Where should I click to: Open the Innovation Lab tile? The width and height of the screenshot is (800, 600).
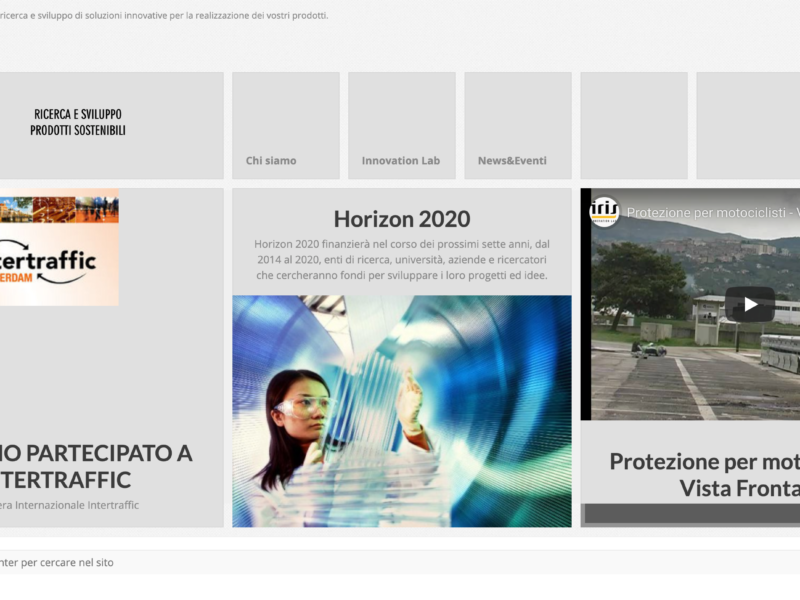coord(402,126)
